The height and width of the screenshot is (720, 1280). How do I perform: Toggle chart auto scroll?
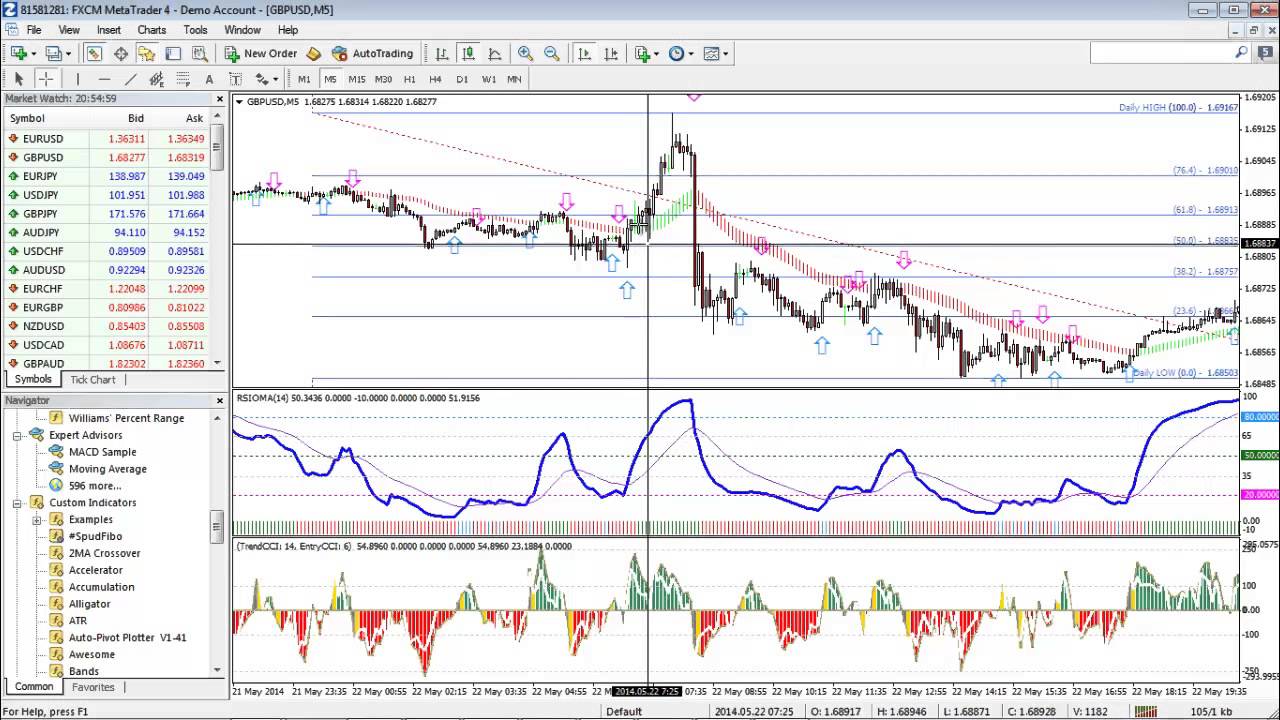point(584,53)
